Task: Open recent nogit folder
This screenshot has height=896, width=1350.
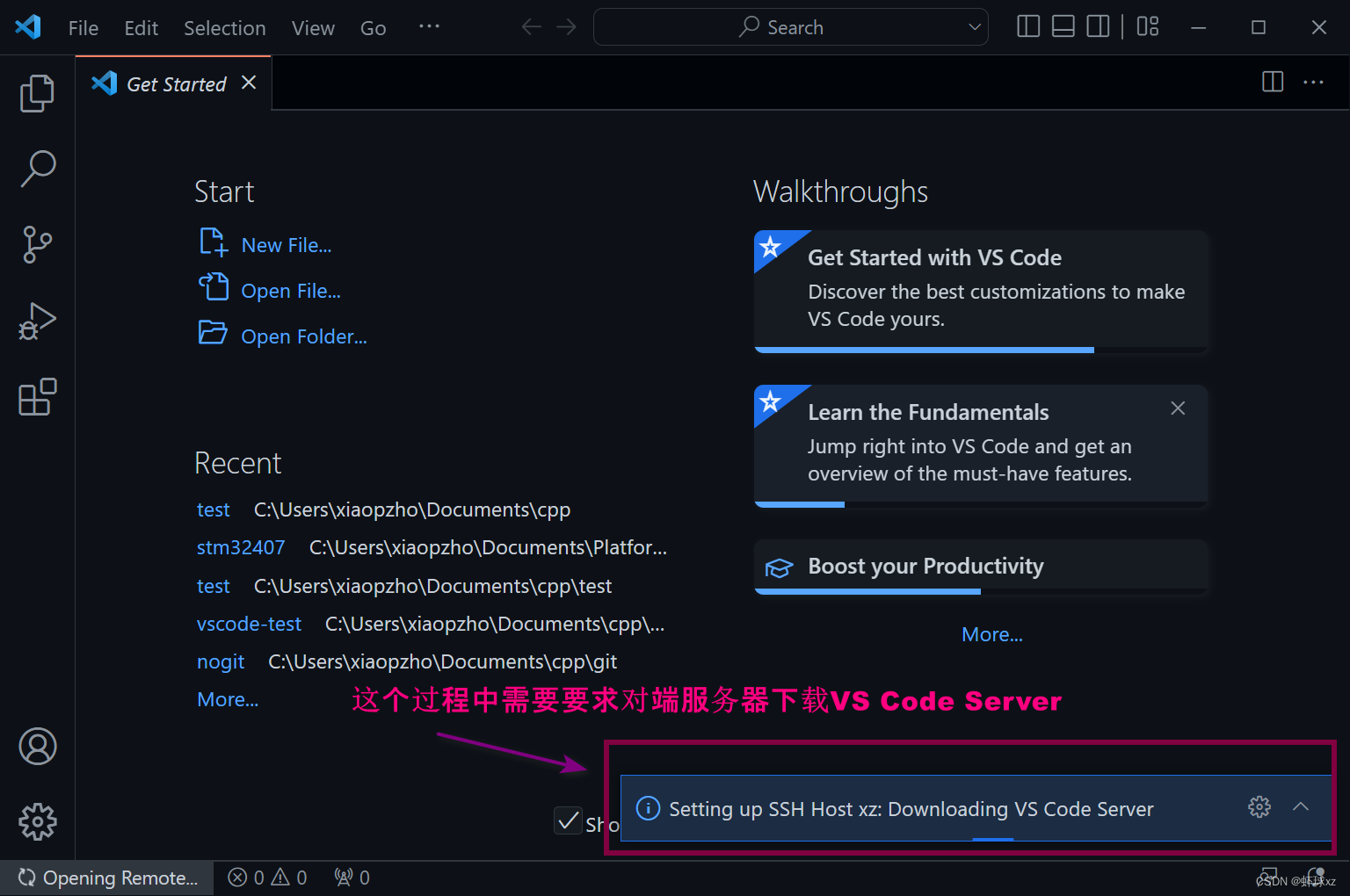Action: coord(221,662)
